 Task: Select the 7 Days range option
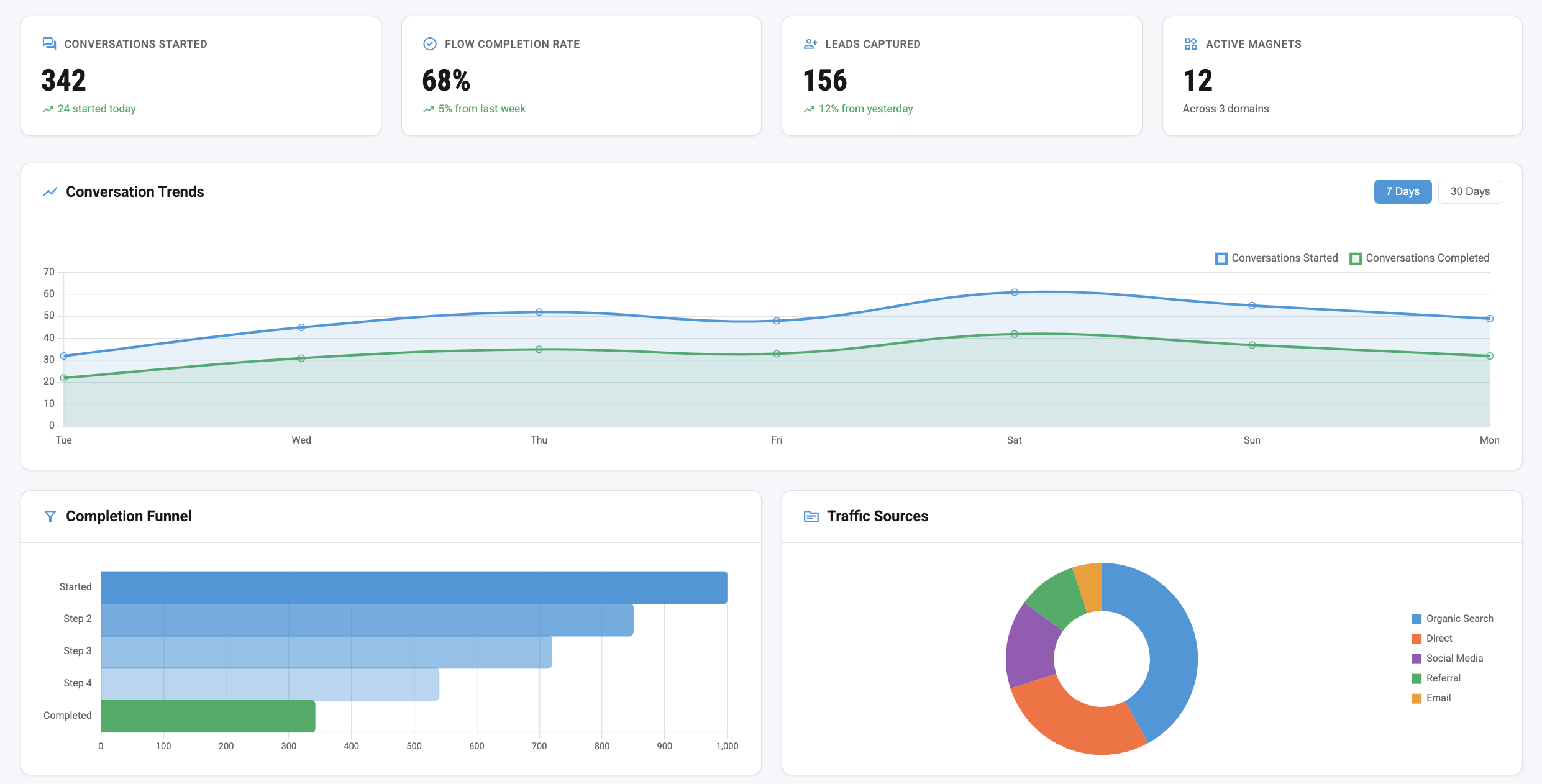(x=1402, y=191)
